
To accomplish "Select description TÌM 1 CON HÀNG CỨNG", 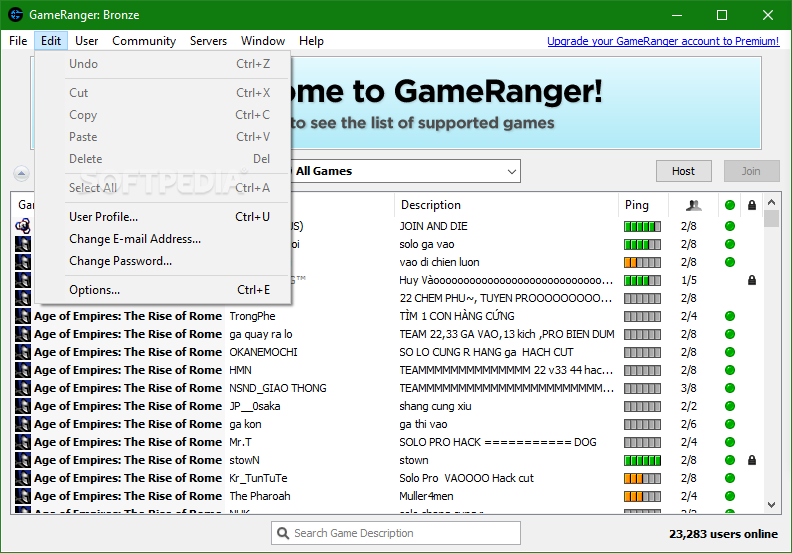I will point(457,316).
